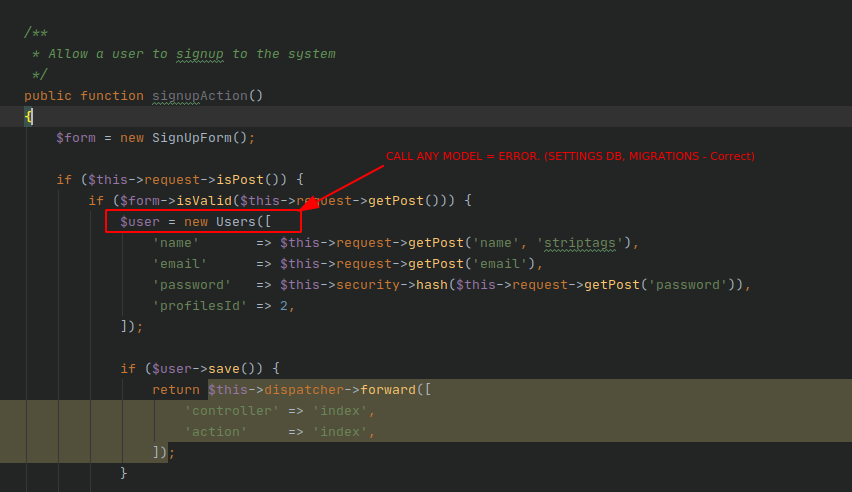Click the 'action' array key

(x=215, y=432)
